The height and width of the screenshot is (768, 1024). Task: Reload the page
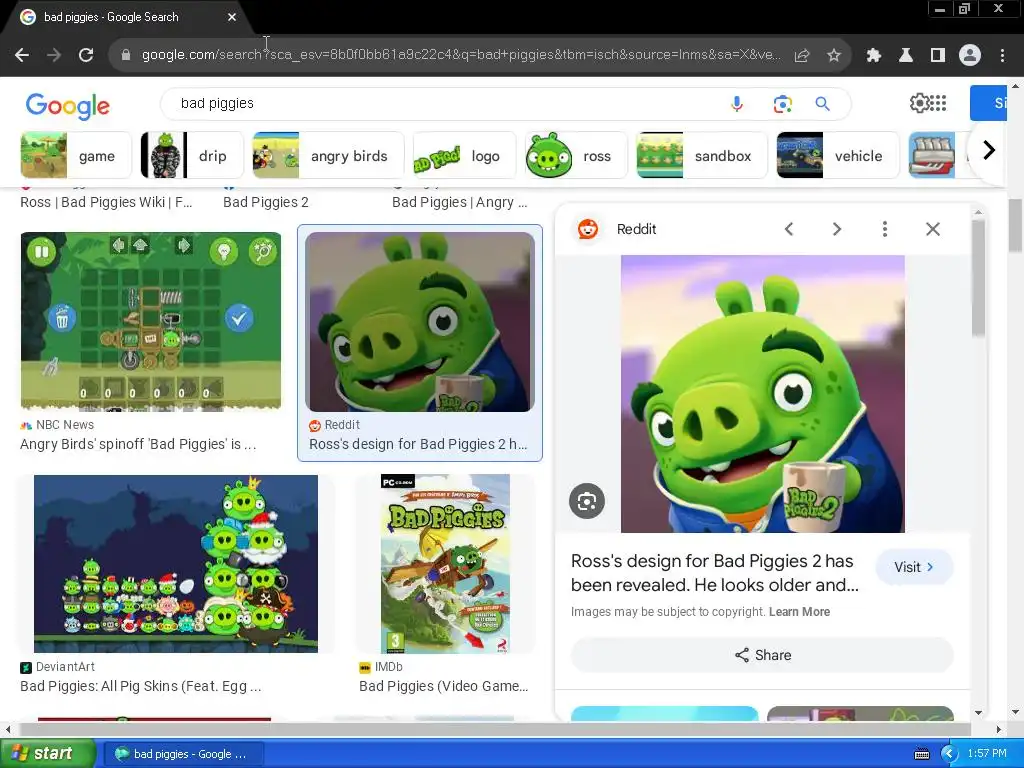tap(86, 55)
